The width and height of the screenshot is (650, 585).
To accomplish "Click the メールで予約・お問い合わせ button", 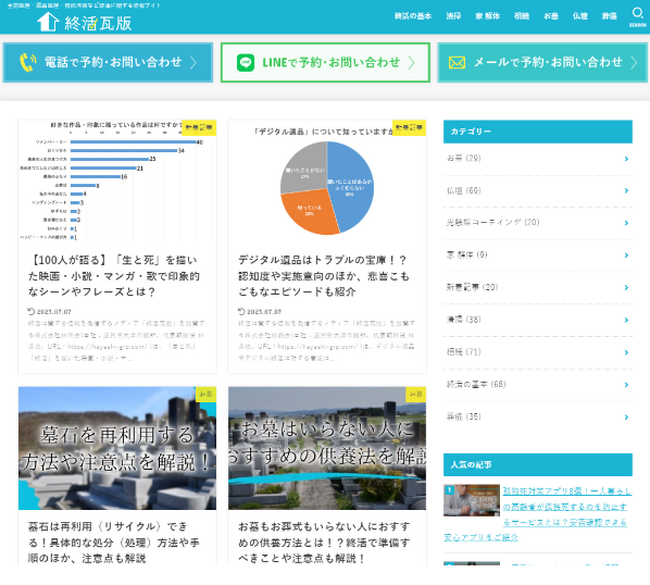I will click(x=543, y=63).
